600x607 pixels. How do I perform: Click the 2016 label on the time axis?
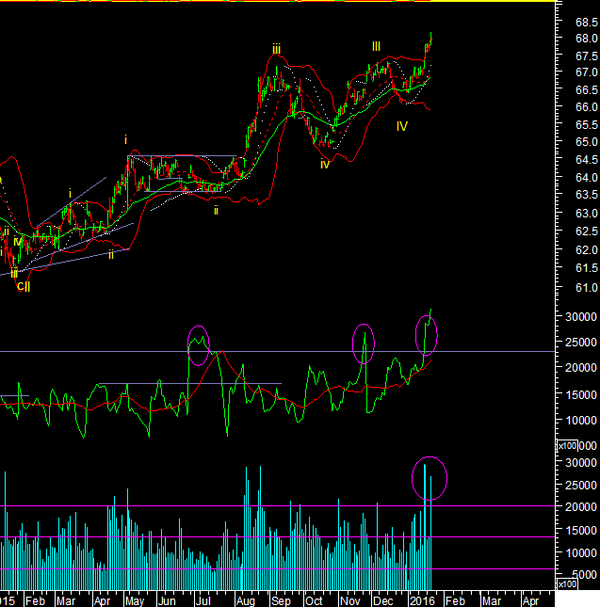tap(421, 600)
